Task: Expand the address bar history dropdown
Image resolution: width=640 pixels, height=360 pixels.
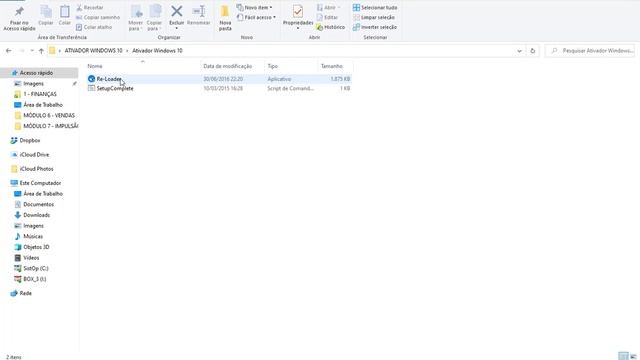Action: (519, 51)
